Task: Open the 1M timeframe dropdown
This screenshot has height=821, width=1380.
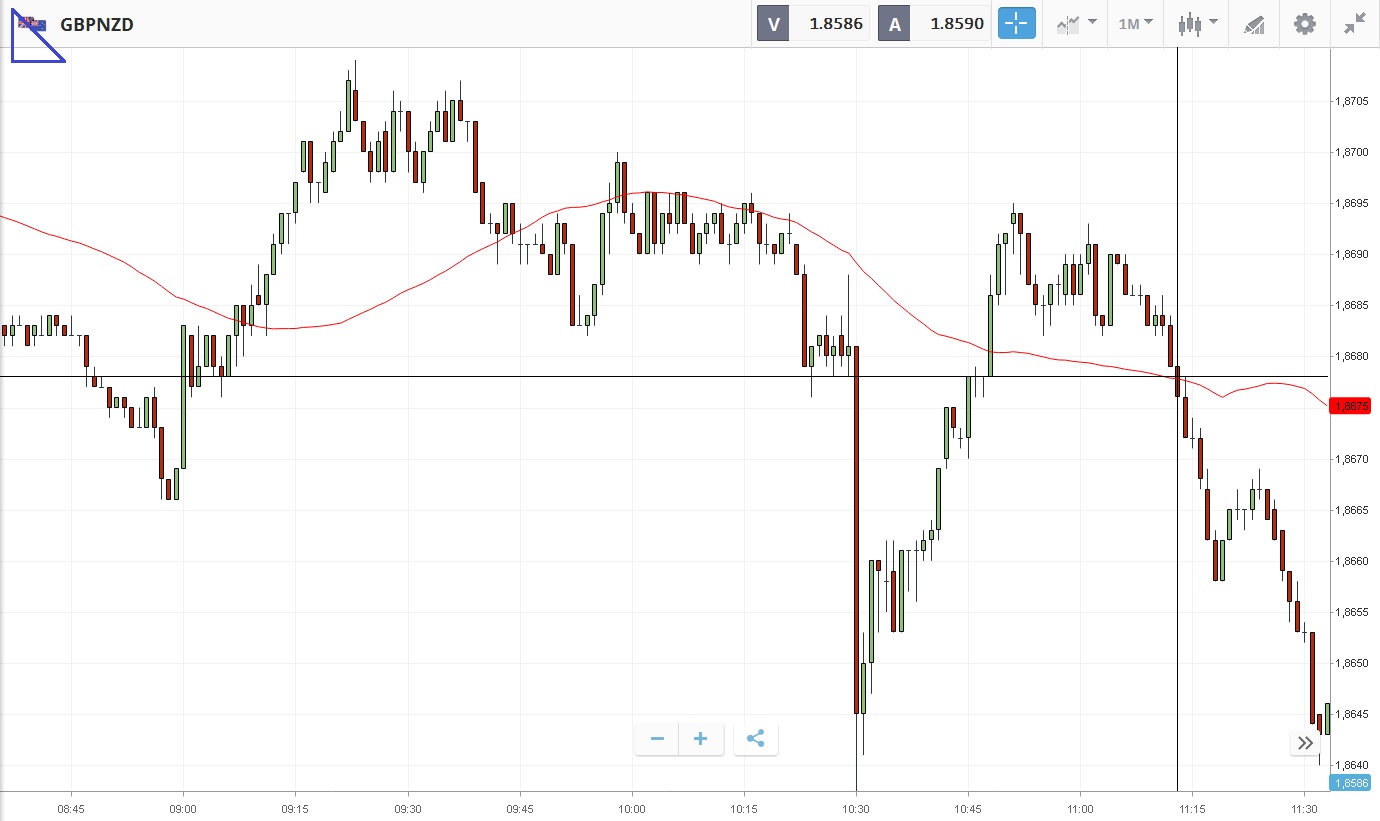Action: (x=1135, y=24)
